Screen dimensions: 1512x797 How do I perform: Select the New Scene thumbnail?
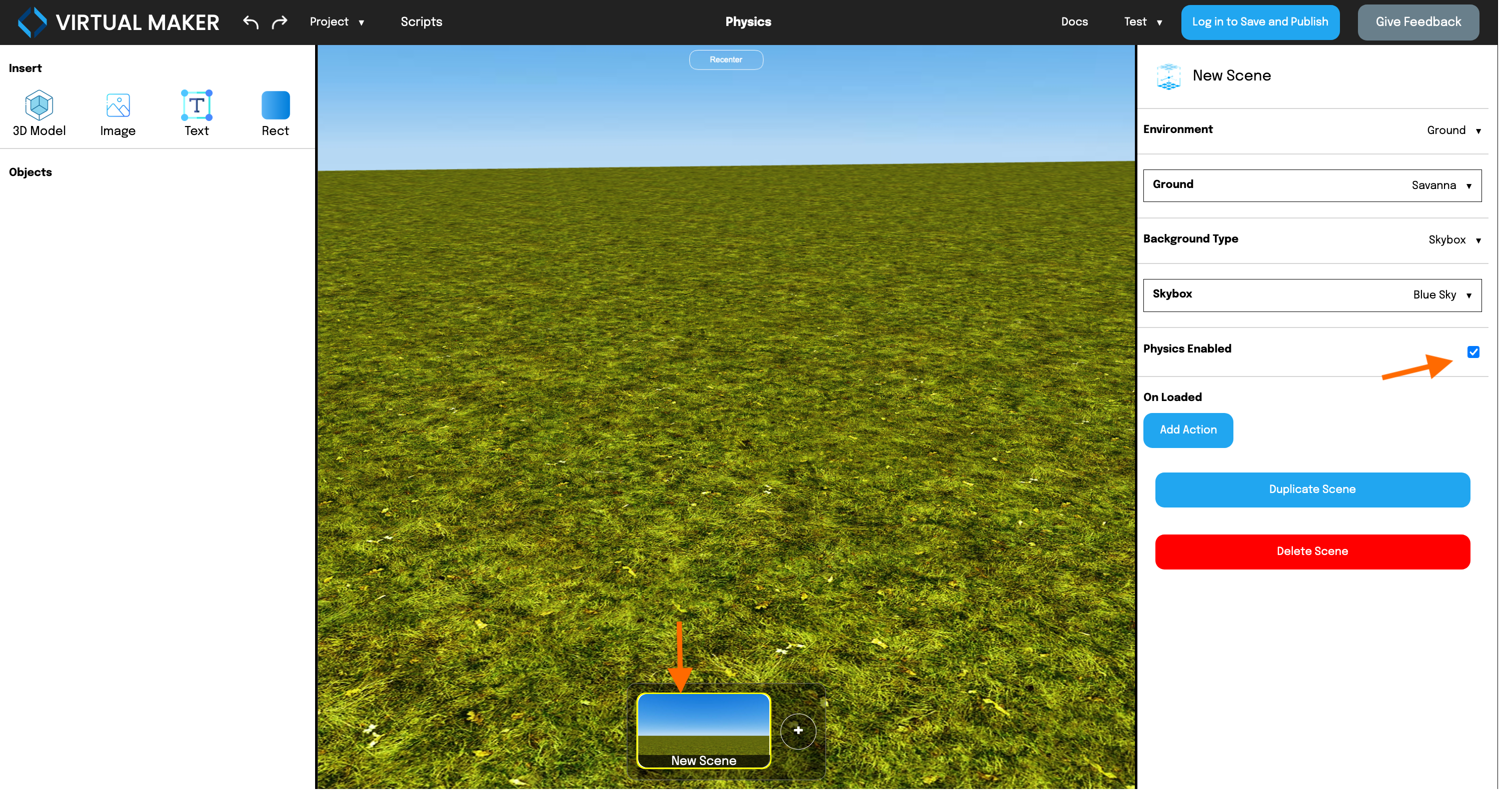click(x=703, y=730)
